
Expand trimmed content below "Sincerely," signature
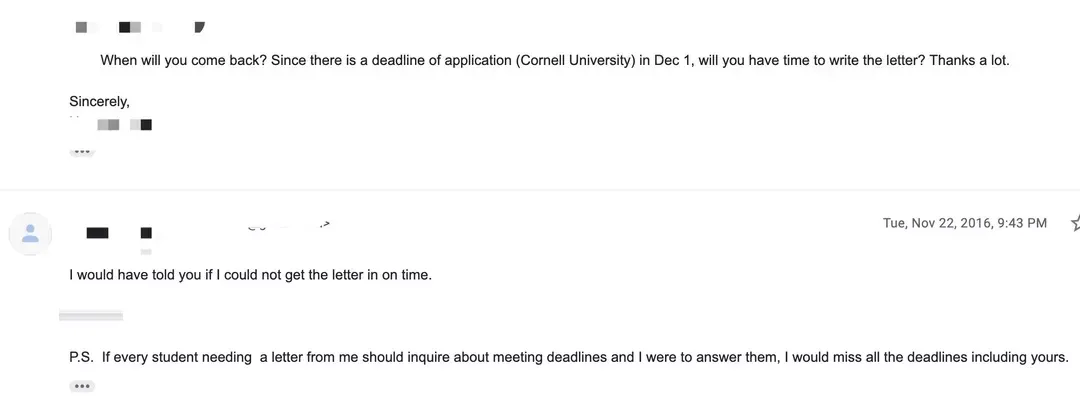[82, 152]
